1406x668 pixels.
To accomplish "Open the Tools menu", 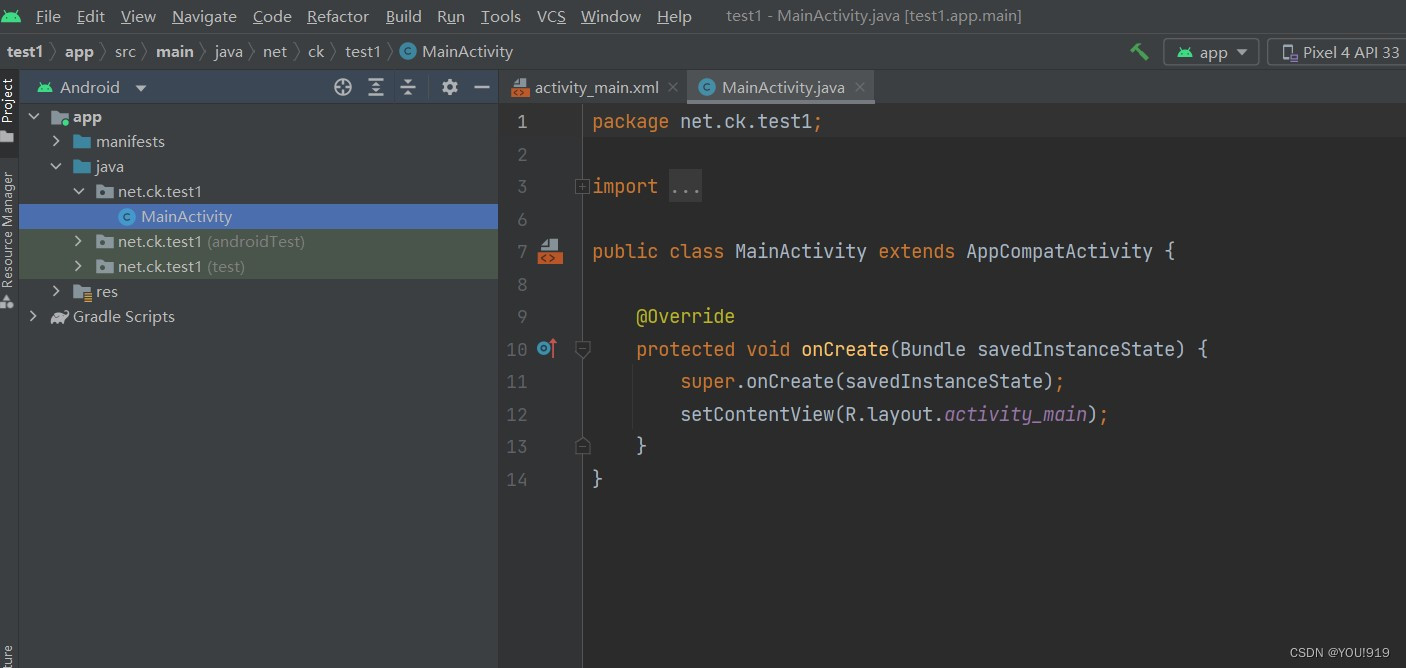I will pyautogui.click(x=500, y=17).
